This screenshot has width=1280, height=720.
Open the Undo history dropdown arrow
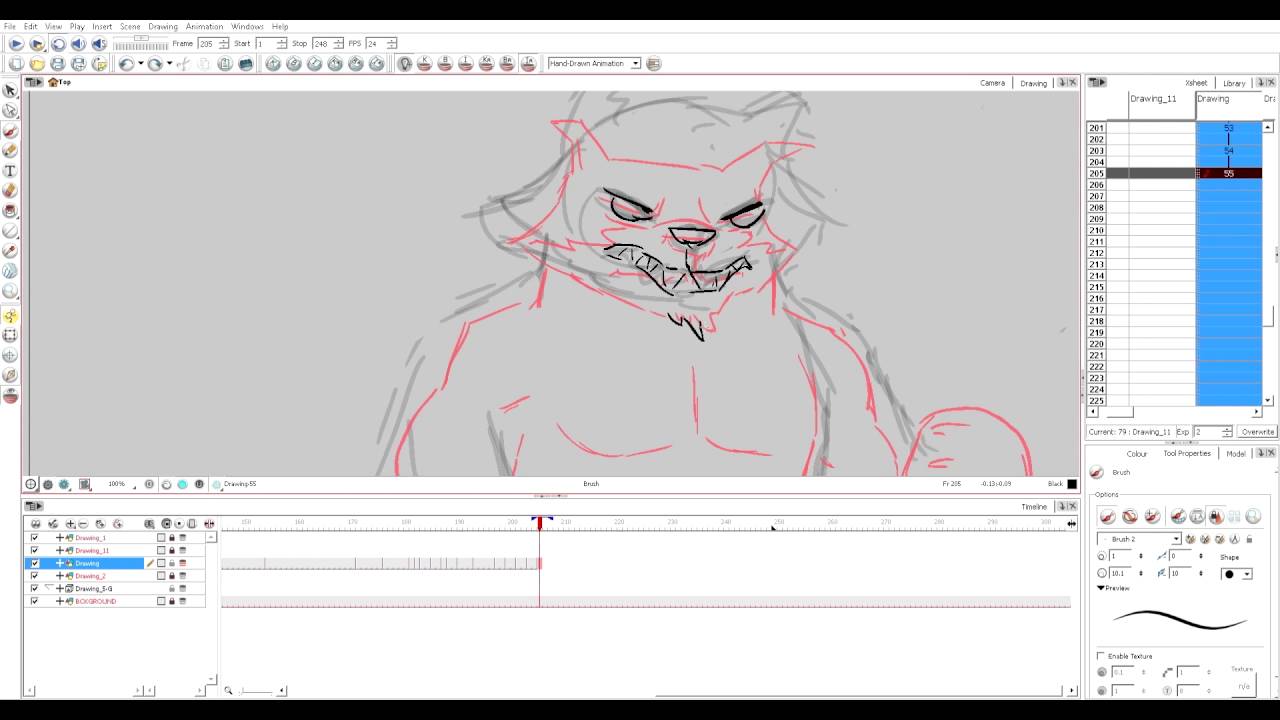click(140, 64)
